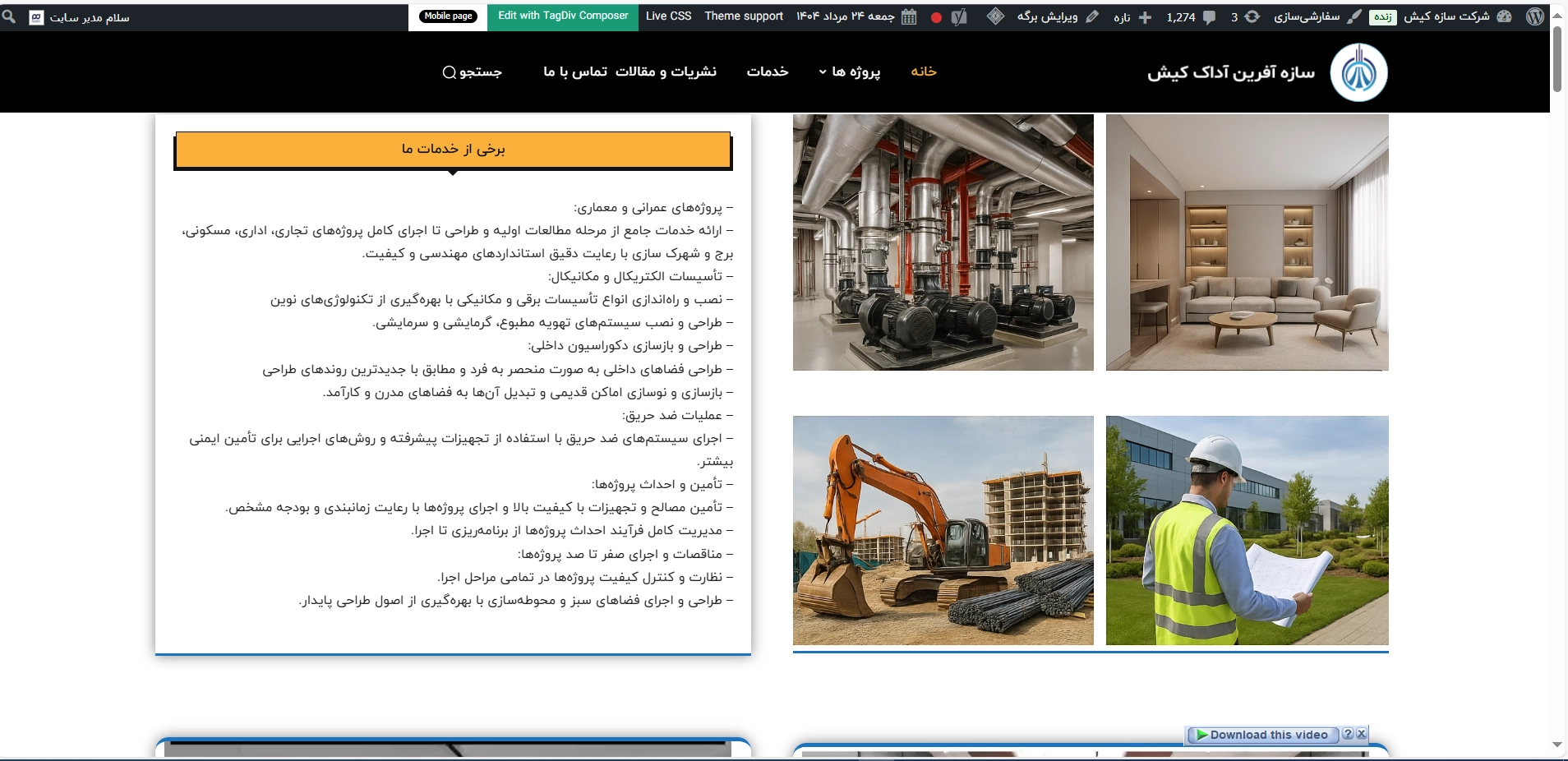
Task: Click line about 'طراحی و اجرای فضاهای سبز'
Action: (x=515, y=601)
